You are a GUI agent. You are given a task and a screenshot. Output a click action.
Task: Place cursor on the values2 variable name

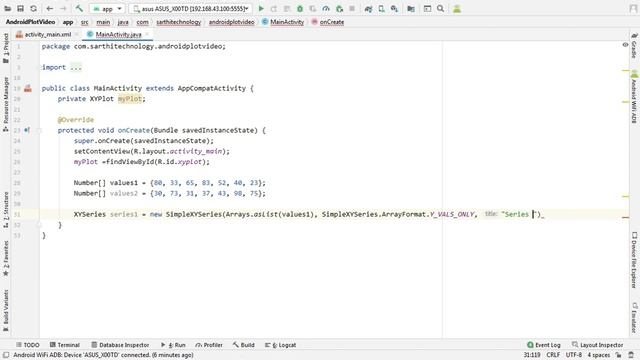[124, 193]
